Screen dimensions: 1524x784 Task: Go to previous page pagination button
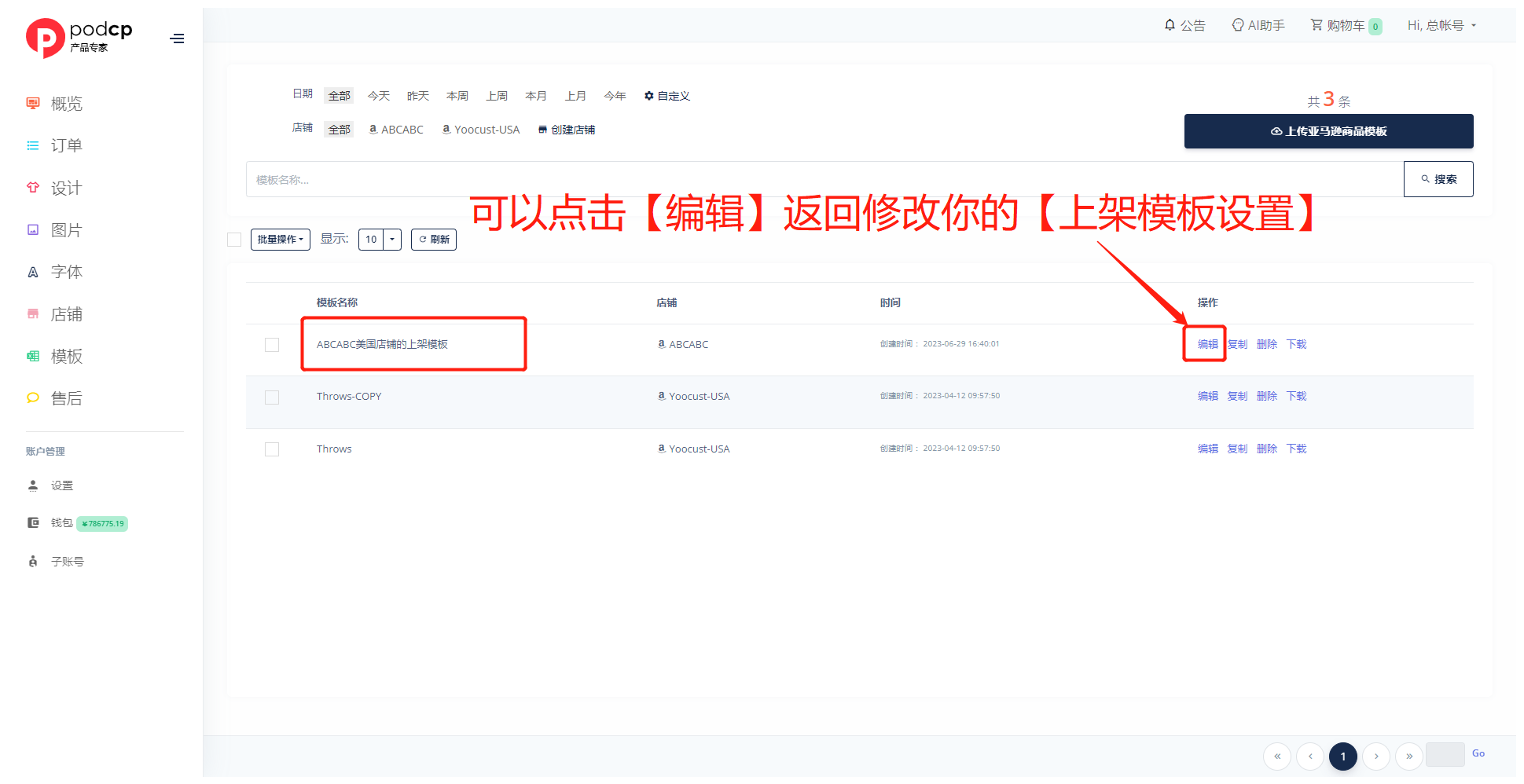(1310, 757)
